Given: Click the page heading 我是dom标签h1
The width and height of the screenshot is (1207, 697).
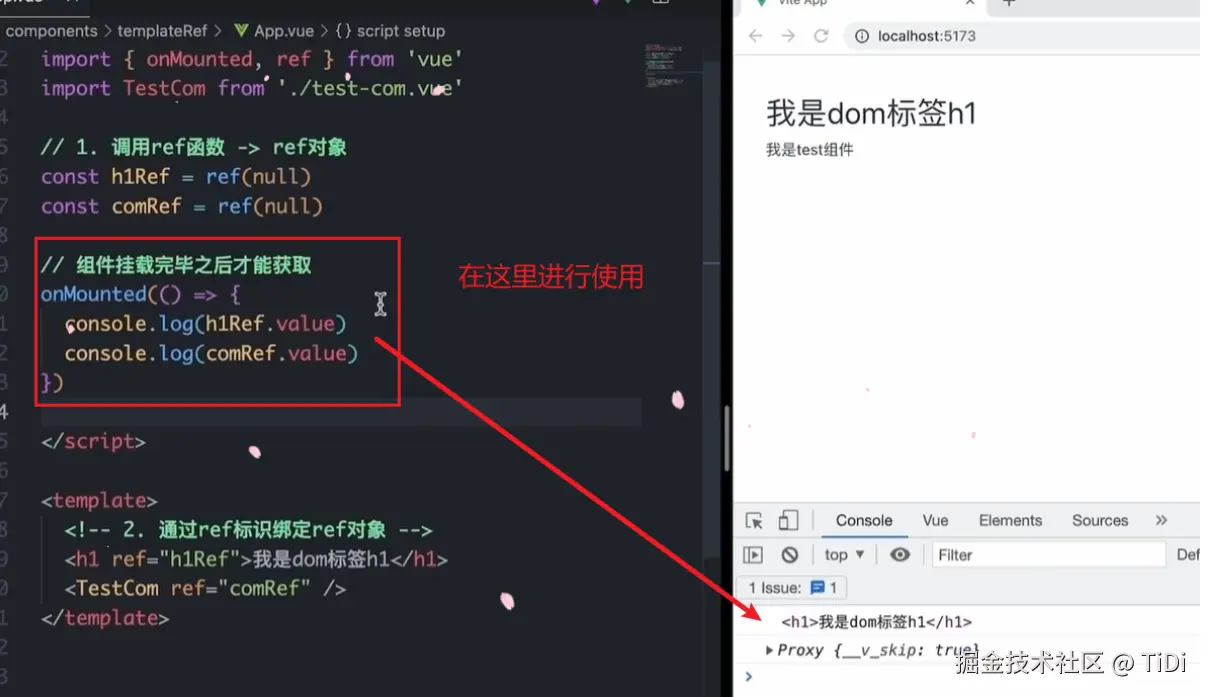Looking at the screenshot, I should 871,113.
